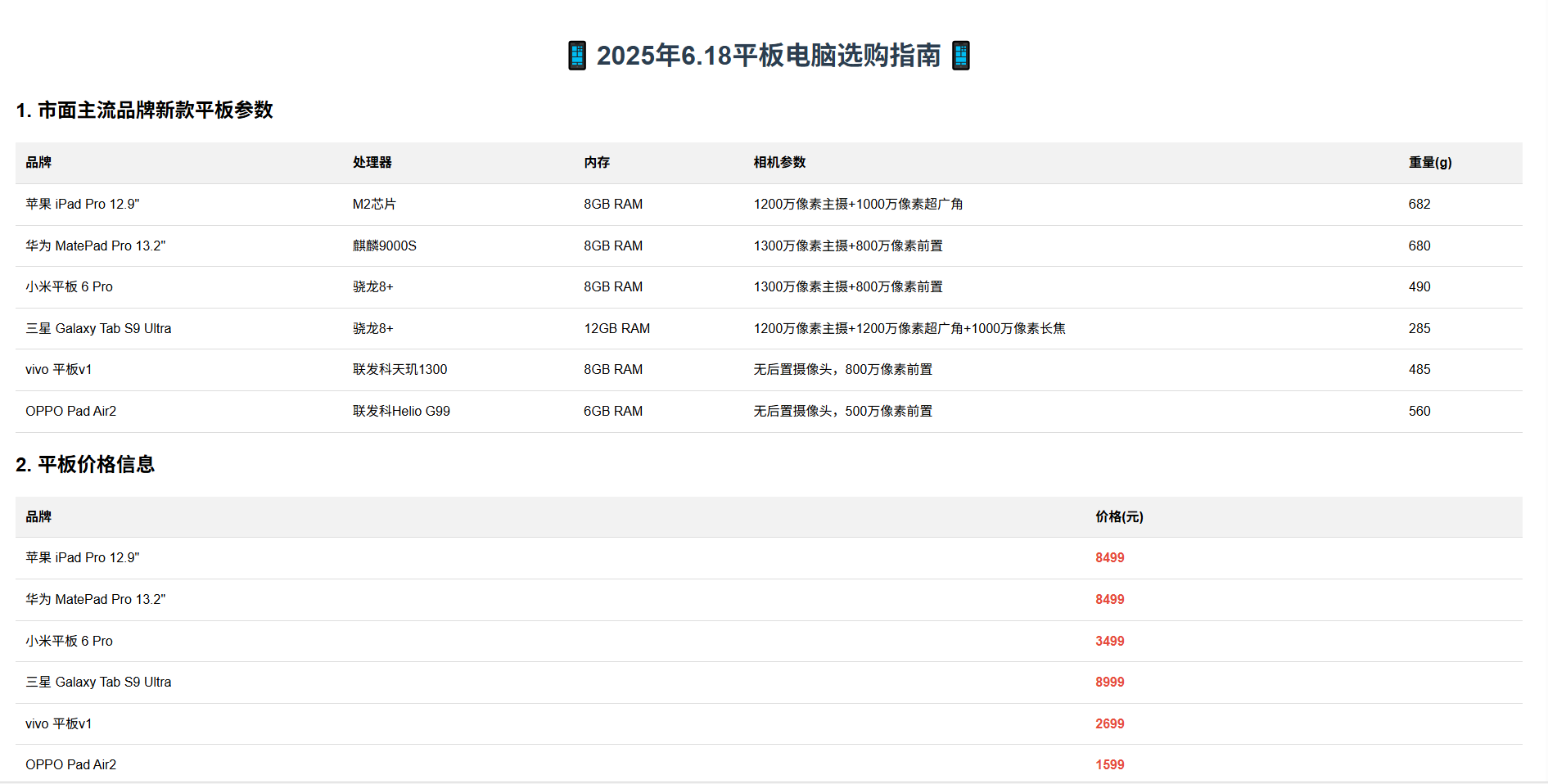Viewport: 1548px width, 784px height.
Task: Select the 麒麟9000S processor cell
Action: [x=385, y=246]
